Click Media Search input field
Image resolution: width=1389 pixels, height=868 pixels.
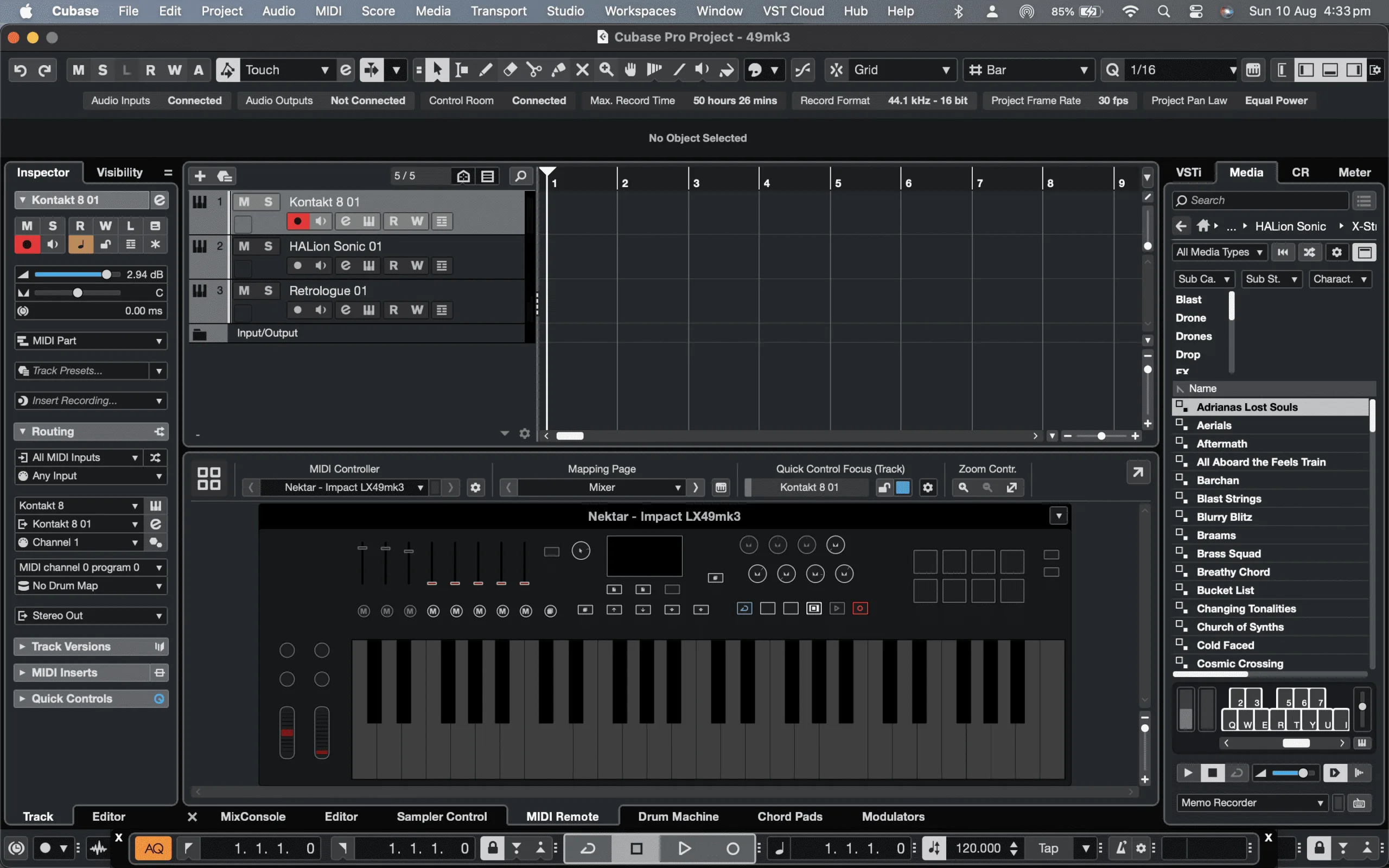point(1260,200)
